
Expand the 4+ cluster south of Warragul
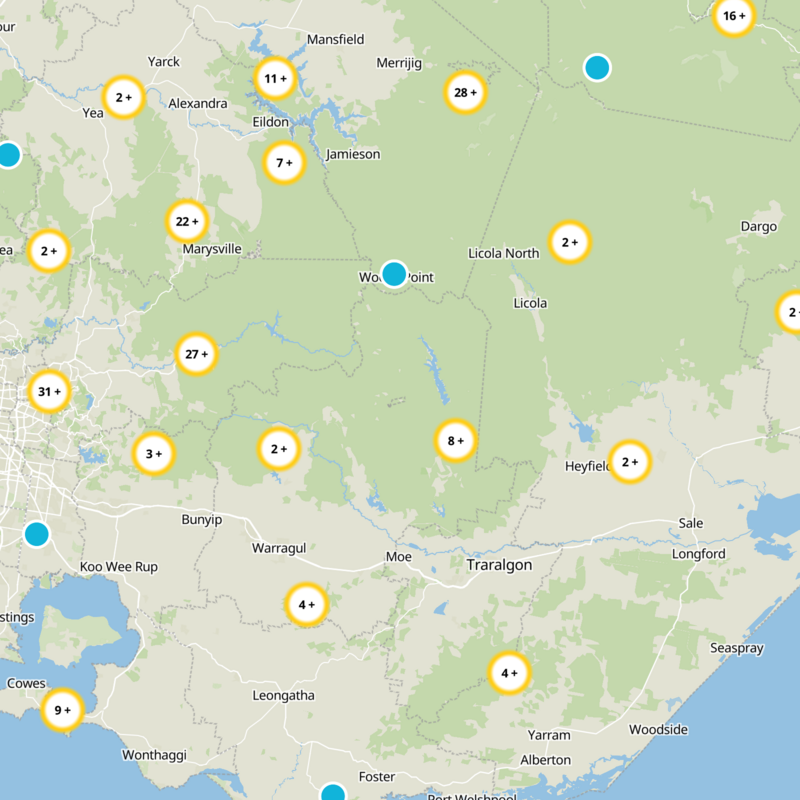point(306,604)
